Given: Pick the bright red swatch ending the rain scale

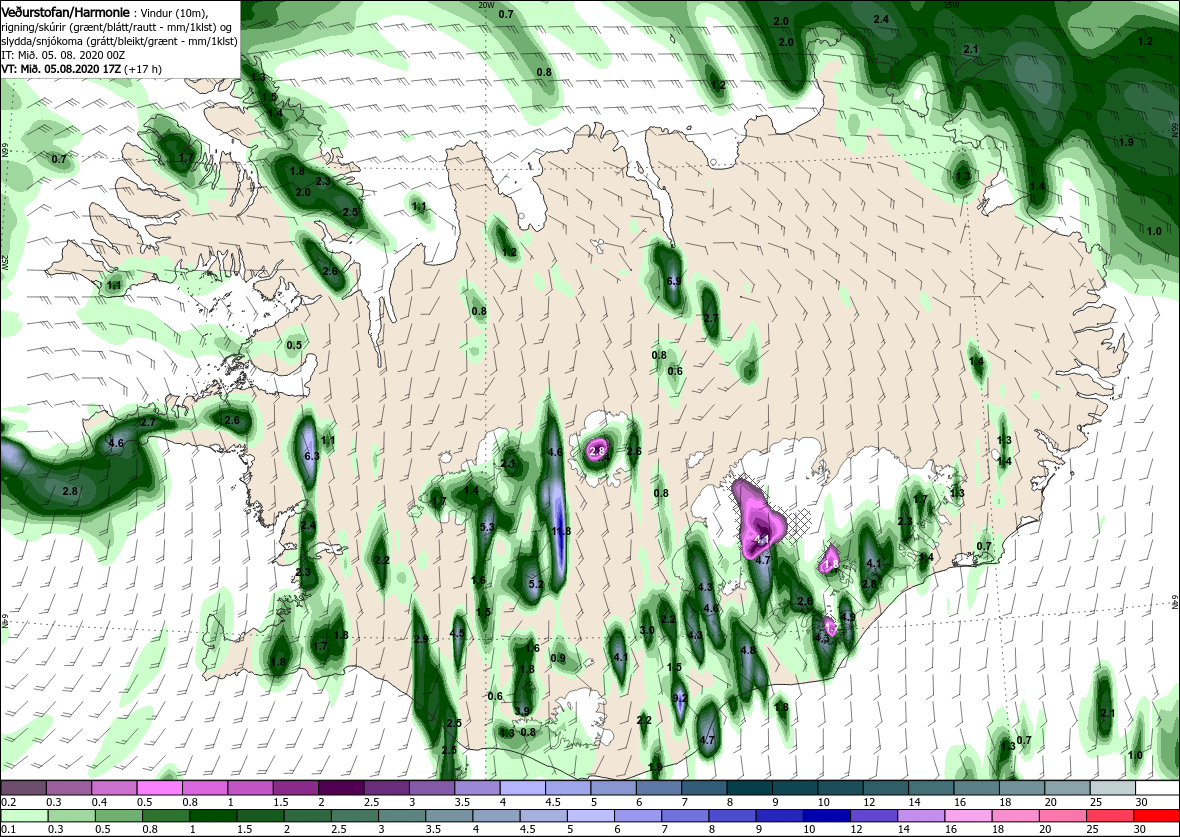Looking at the screenshot, I should pyautogui.click(x=1156, y=816).
